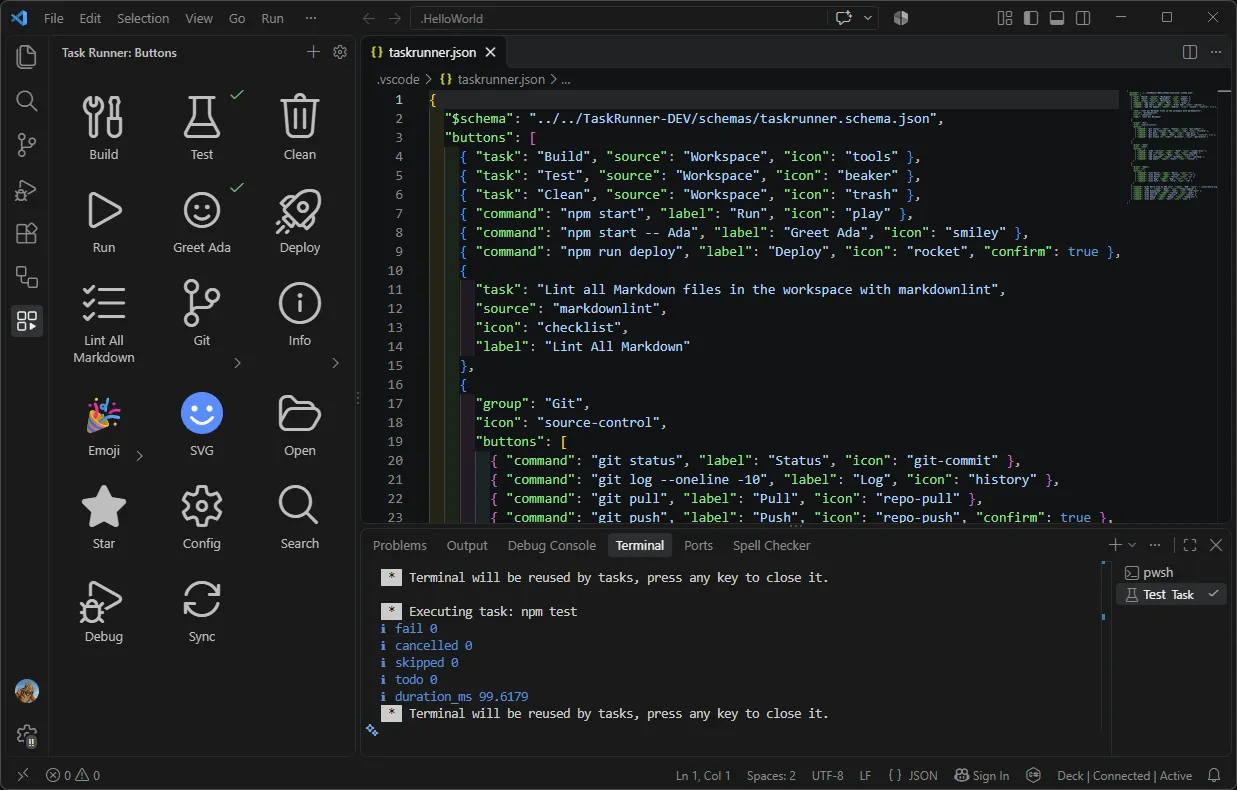Click the UTF-8 encoding indicator
The image size is (1237, 790).
tap(828, 775)
